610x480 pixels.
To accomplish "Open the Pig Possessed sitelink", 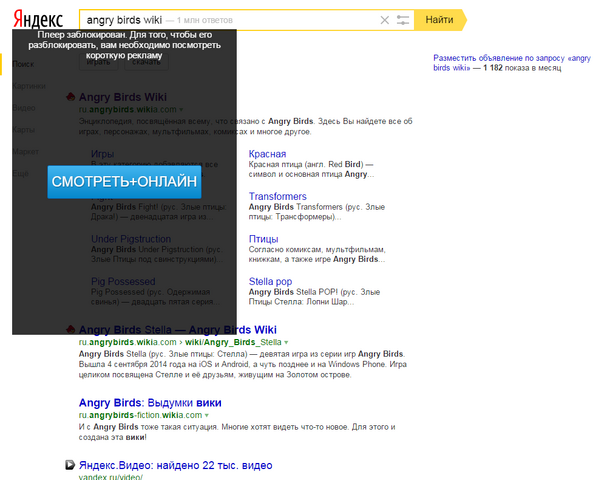I will click(123, 281).
